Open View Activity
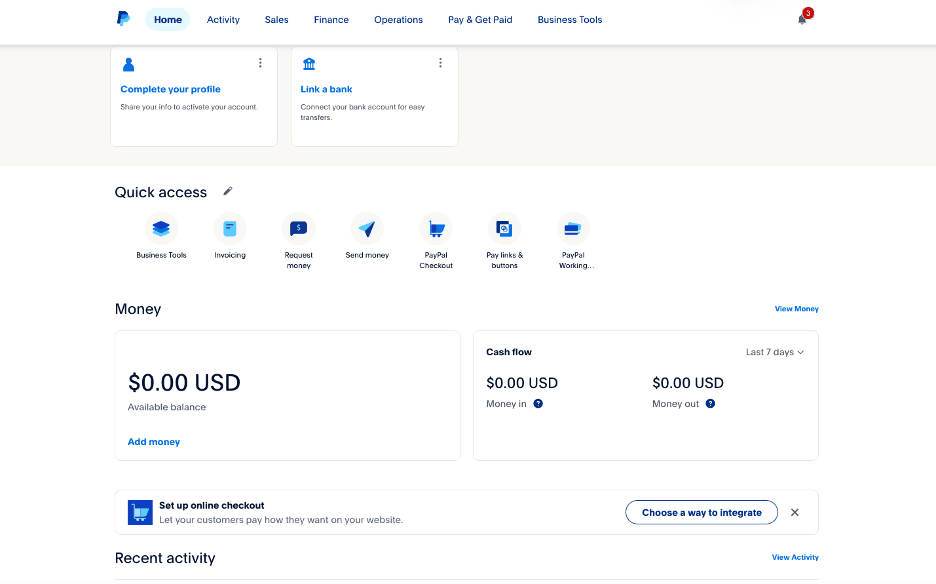 click(x=794, y=557)
